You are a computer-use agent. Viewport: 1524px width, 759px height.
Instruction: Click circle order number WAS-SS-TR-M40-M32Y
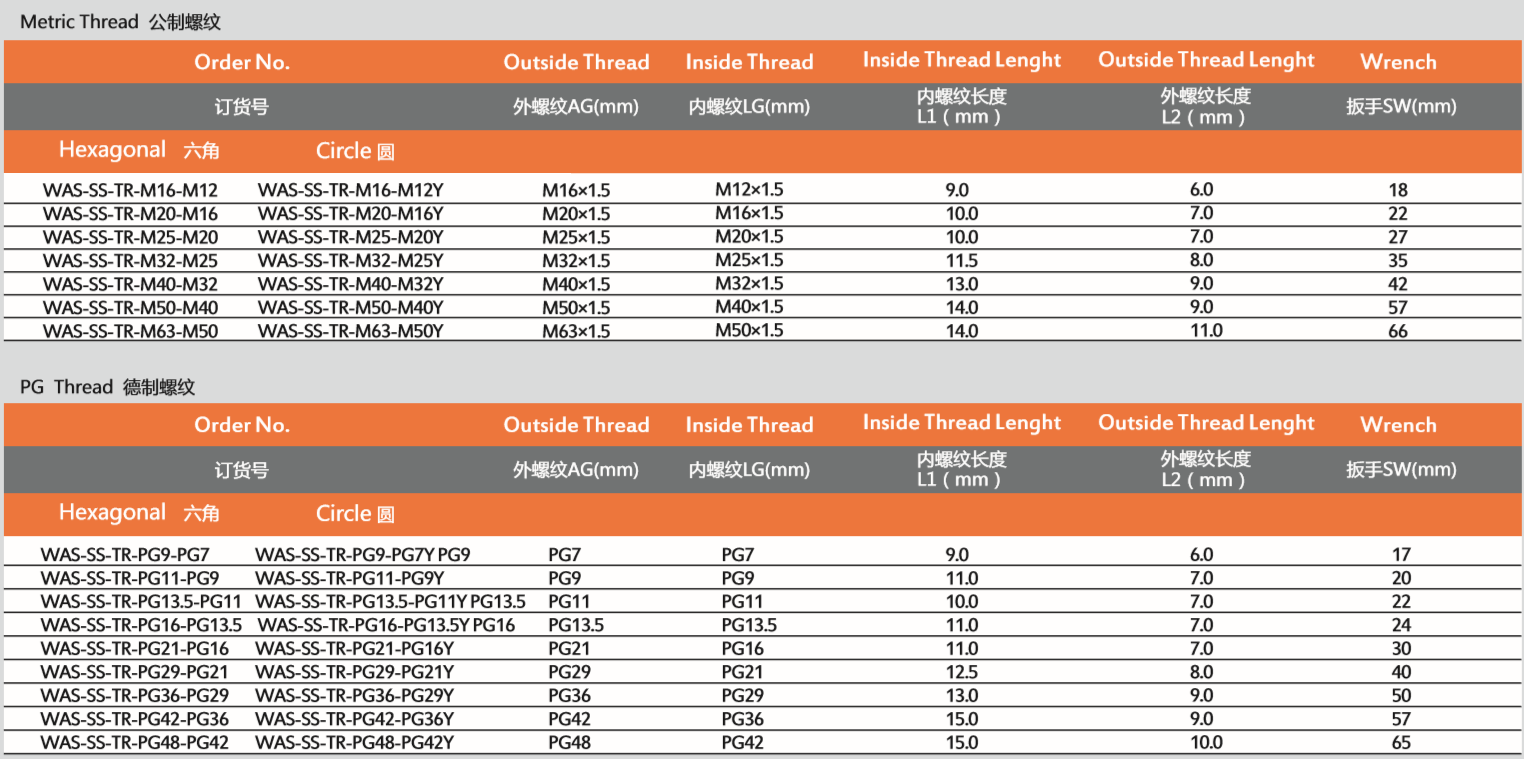pyautogui.click(x=350, y=284)
